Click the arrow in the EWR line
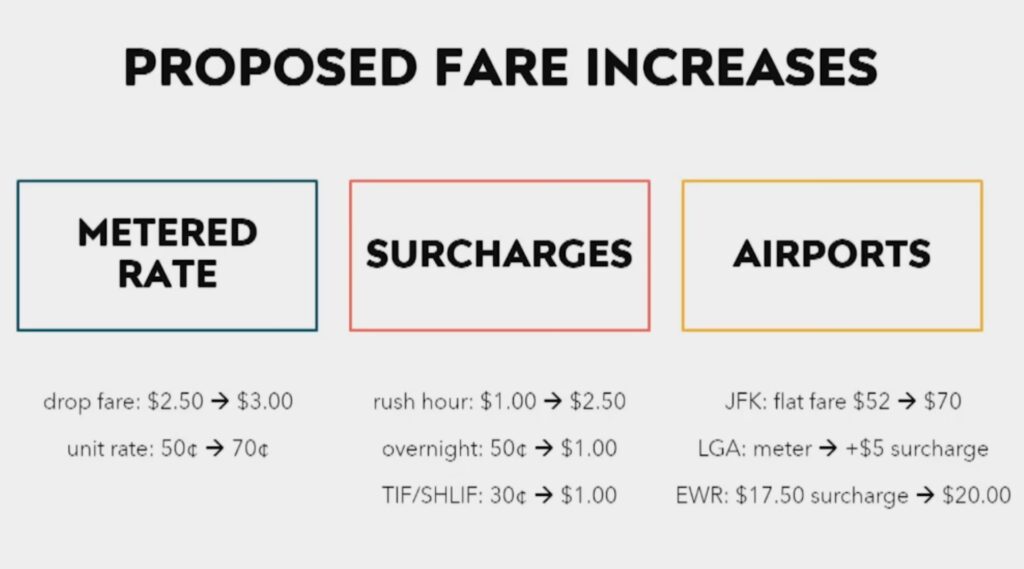 click(926, 496)
